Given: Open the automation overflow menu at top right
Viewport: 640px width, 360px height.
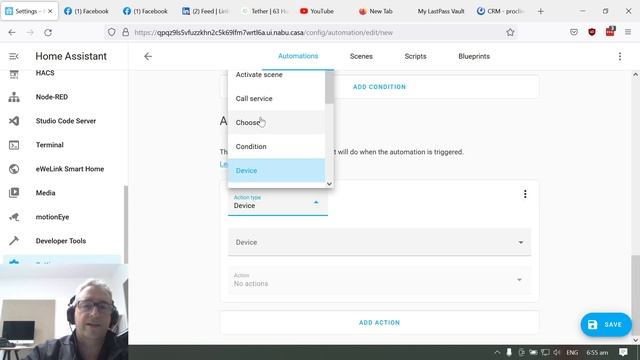Looking at the screenshot, I should tap(620, 56).
